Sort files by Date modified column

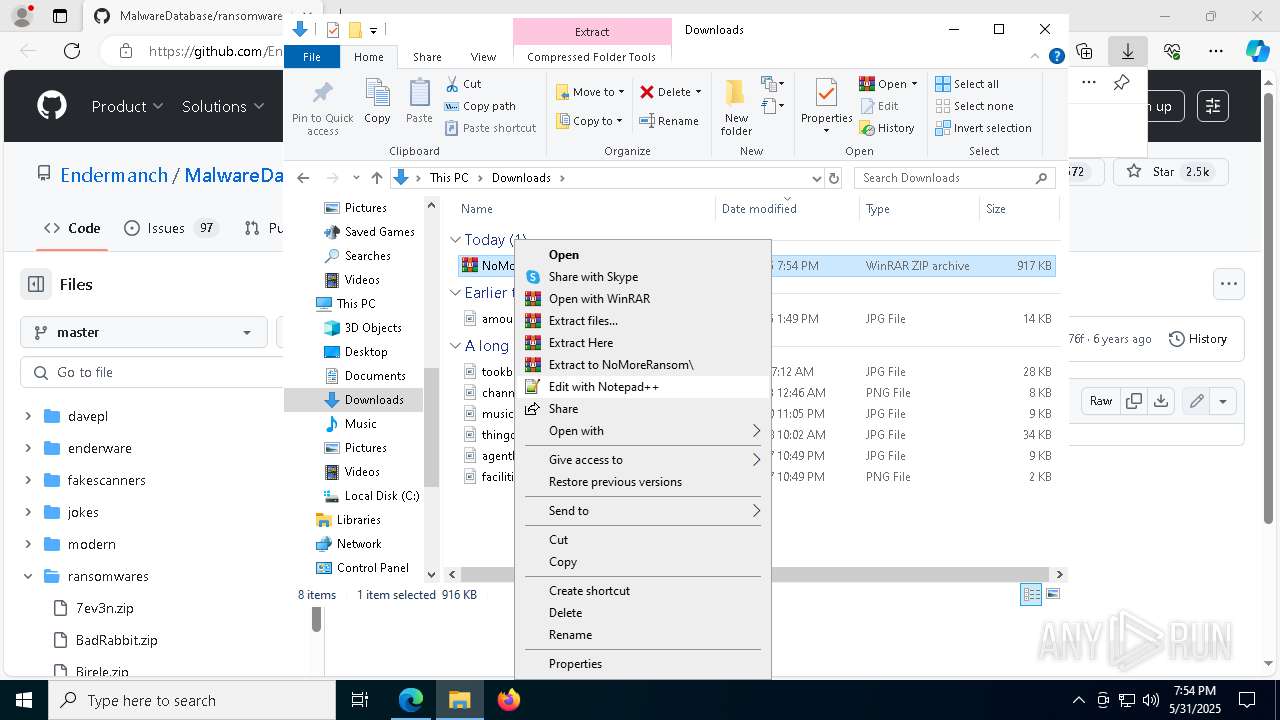click(x=759, y=209)
